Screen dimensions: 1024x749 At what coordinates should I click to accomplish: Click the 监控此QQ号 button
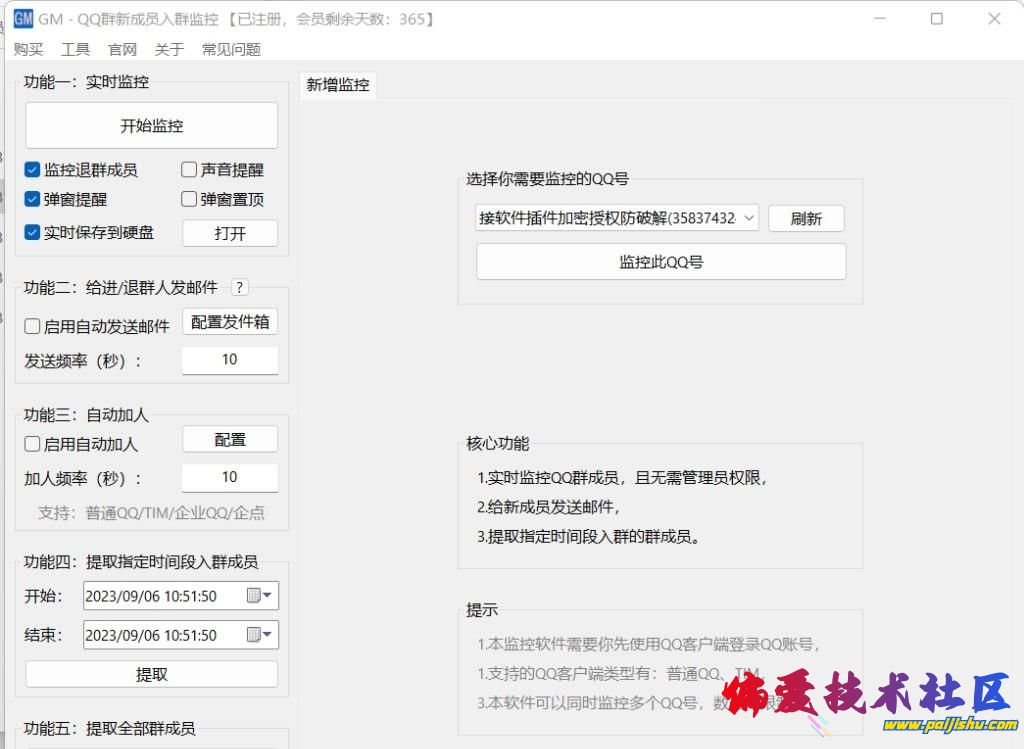[661, 262]
